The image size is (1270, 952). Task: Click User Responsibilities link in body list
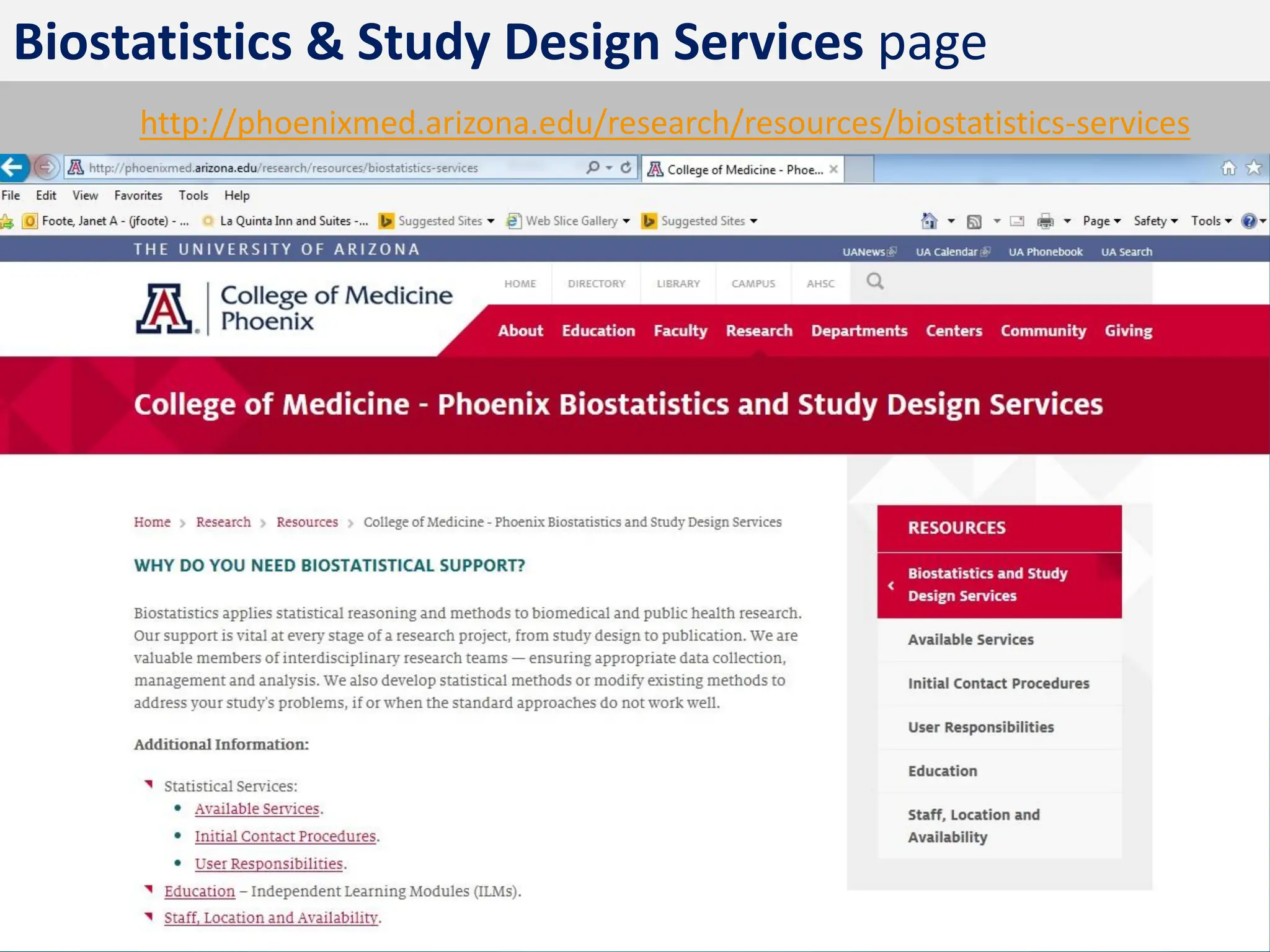pos(269,864)
